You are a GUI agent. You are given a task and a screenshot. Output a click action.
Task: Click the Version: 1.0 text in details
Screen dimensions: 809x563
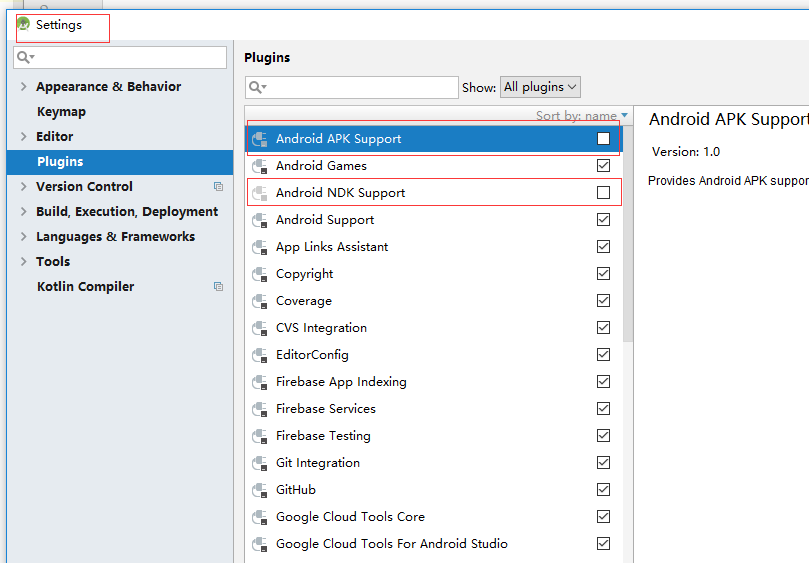pos(686,152)
